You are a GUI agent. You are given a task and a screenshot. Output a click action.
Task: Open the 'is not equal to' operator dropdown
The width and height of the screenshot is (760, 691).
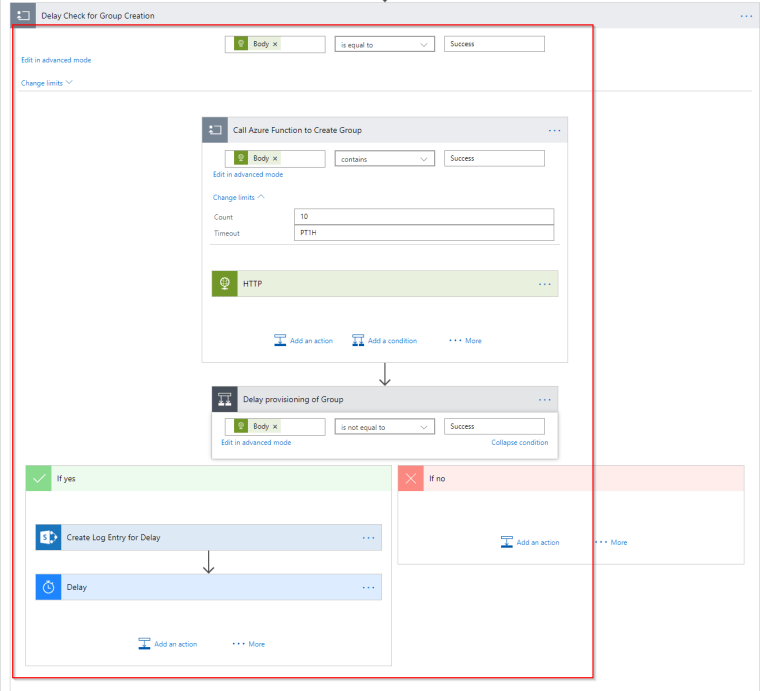385,427
